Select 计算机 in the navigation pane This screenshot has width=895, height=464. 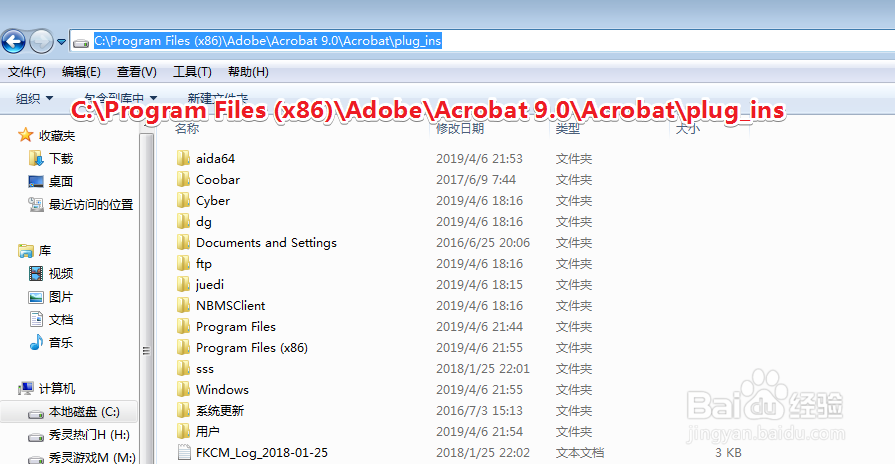(x=57, y=389)
